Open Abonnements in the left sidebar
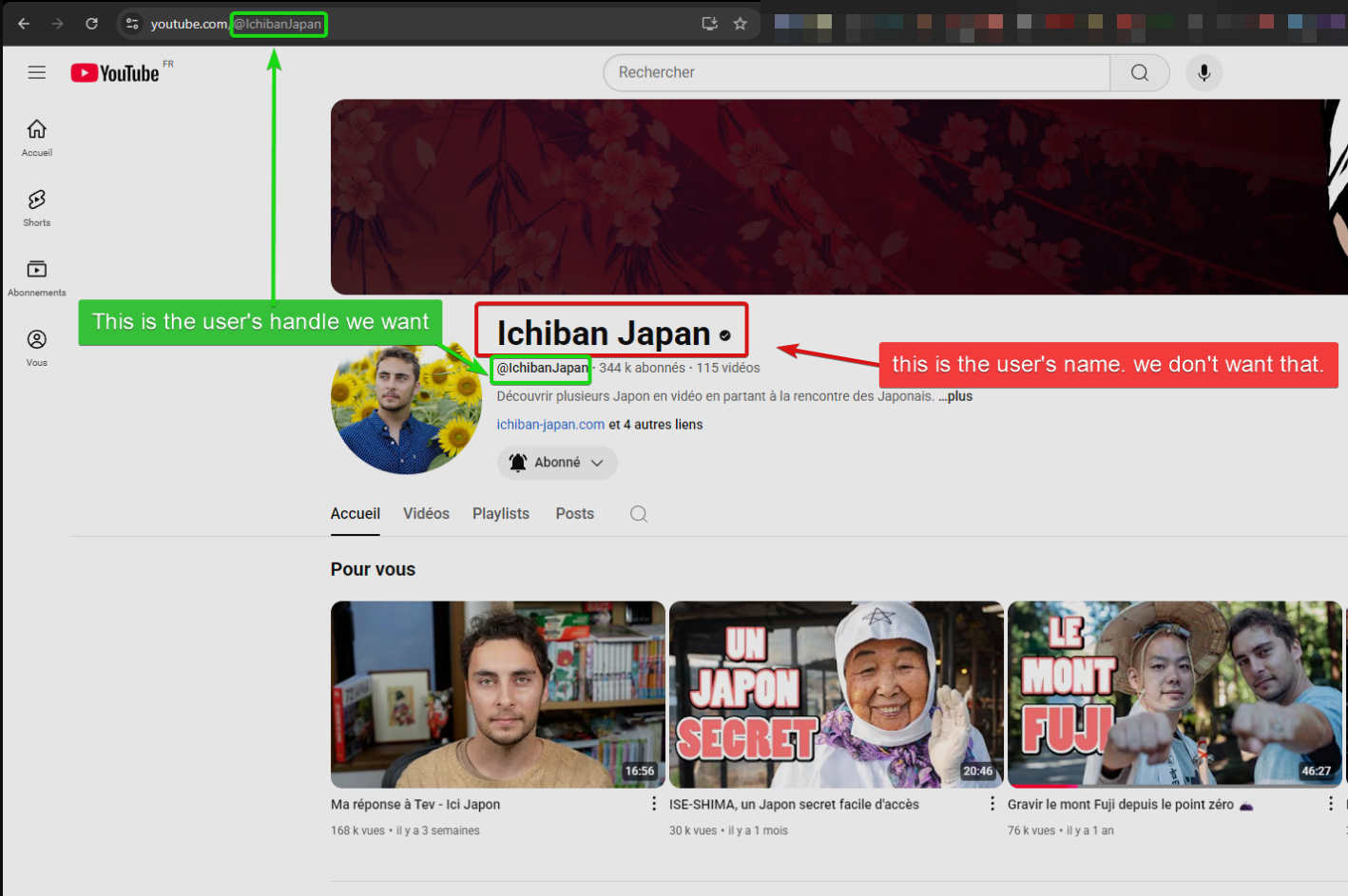This screenshot has height=896, width=1348. coord(37,278)
